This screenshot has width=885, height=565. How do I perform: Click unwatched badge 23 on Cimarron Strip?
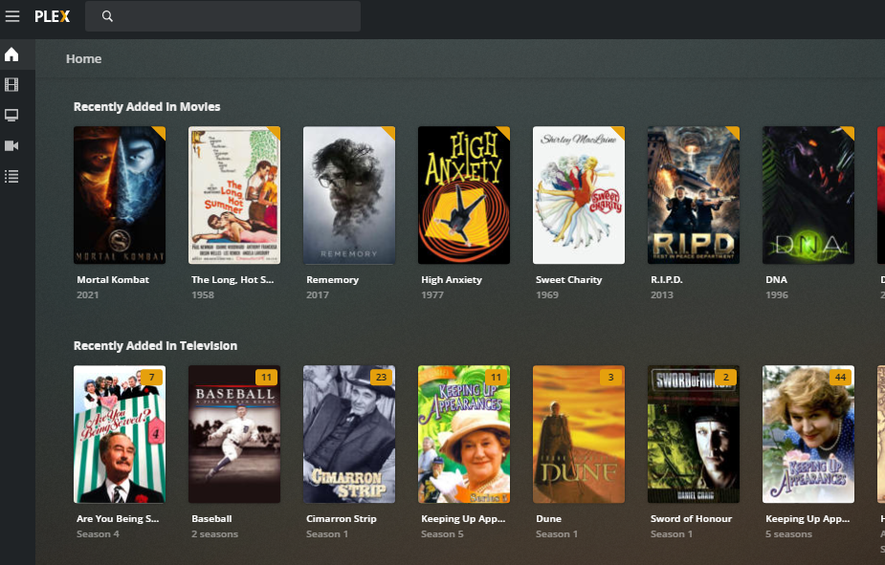(x=381, y=377)
